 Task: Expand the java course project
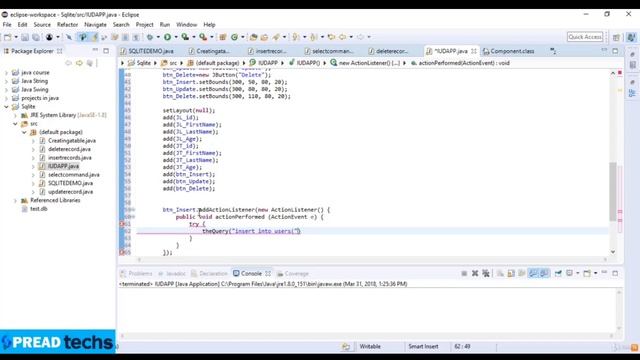(7, 73)
